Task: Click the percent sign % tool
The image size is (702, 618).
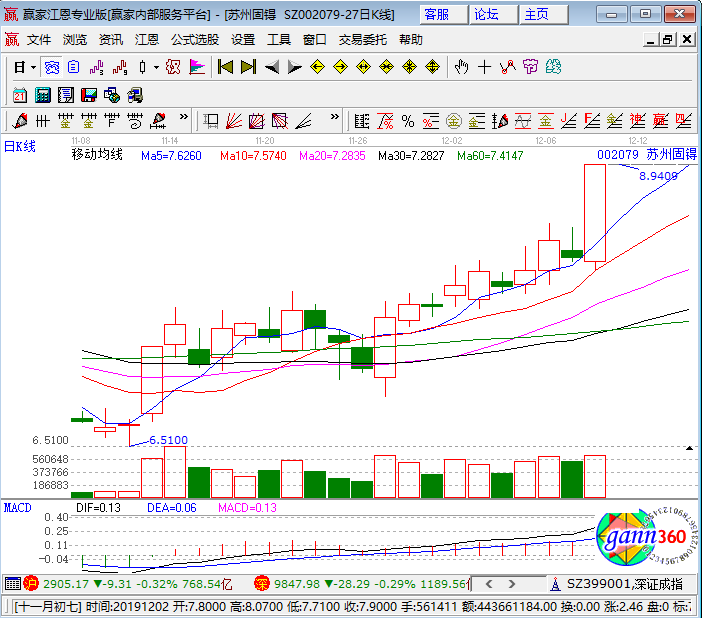Action: [408, 121]
